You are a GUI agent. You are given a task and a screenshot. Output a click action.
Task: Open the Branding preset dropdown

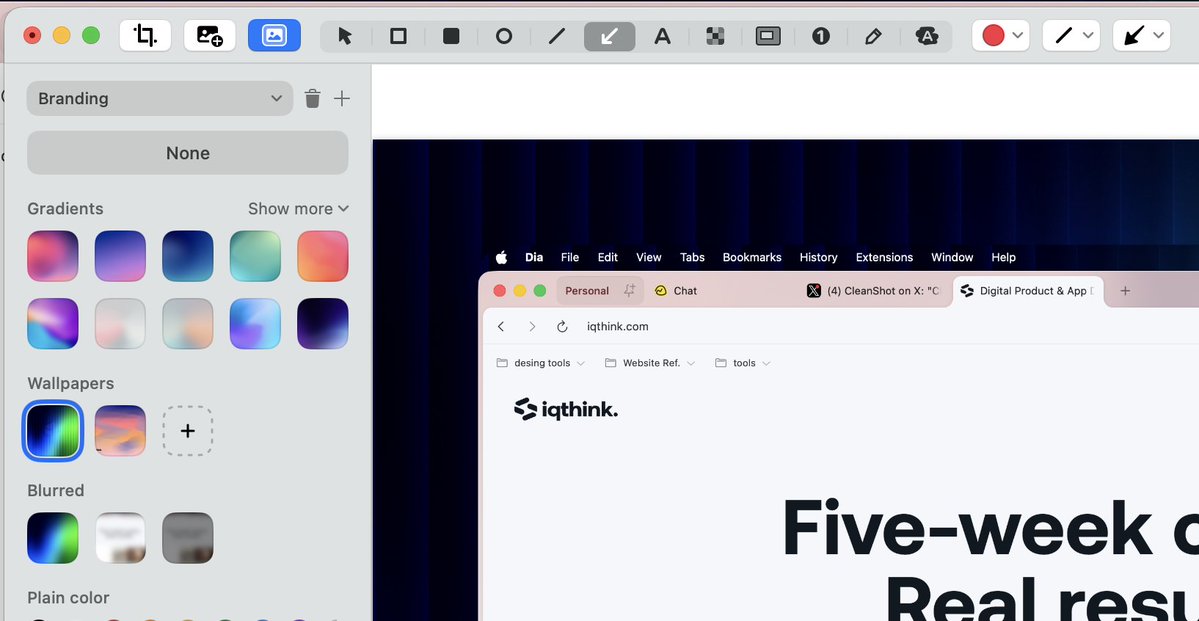160,99
